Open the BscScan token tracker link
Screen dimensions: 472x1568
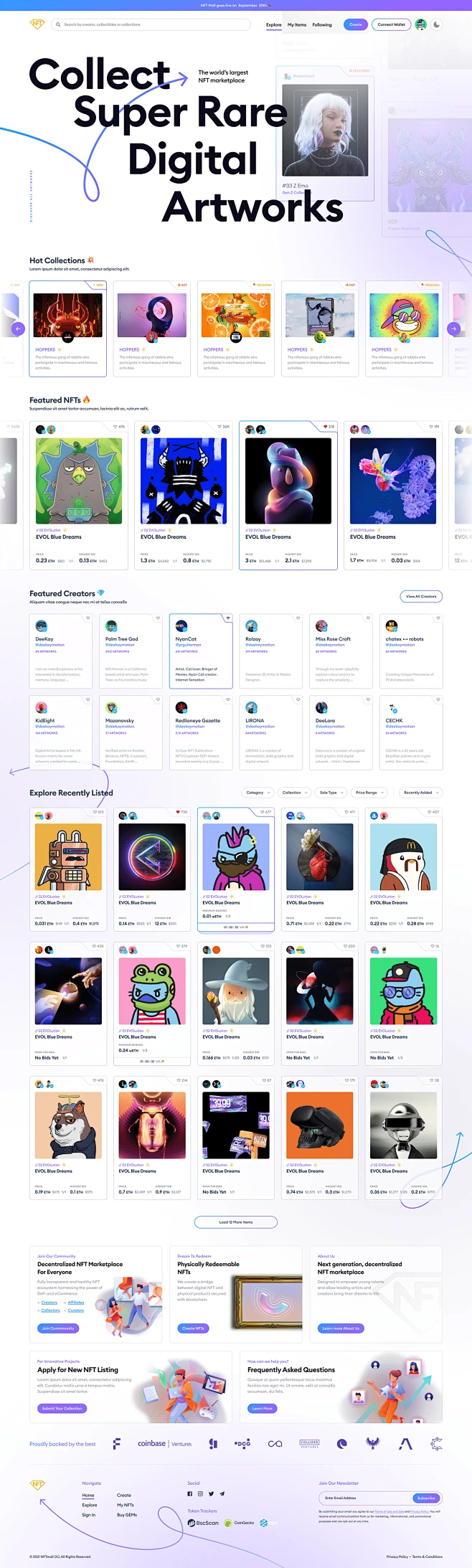point(203,1523)
